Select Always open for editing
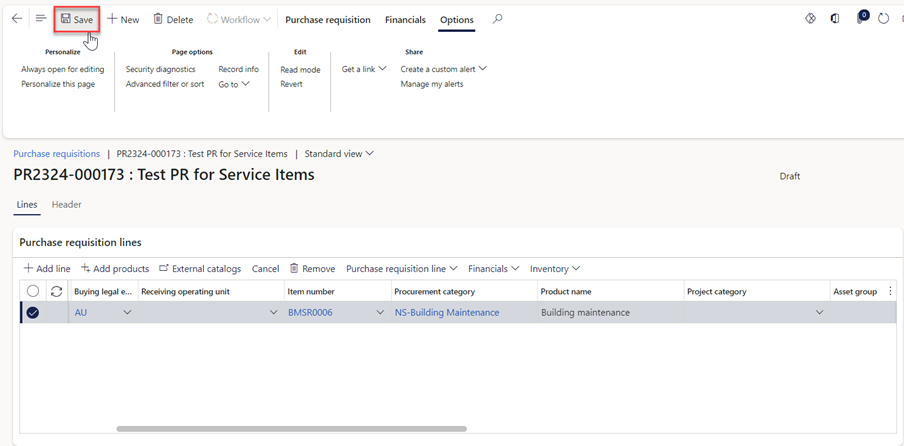 [63, 69]
